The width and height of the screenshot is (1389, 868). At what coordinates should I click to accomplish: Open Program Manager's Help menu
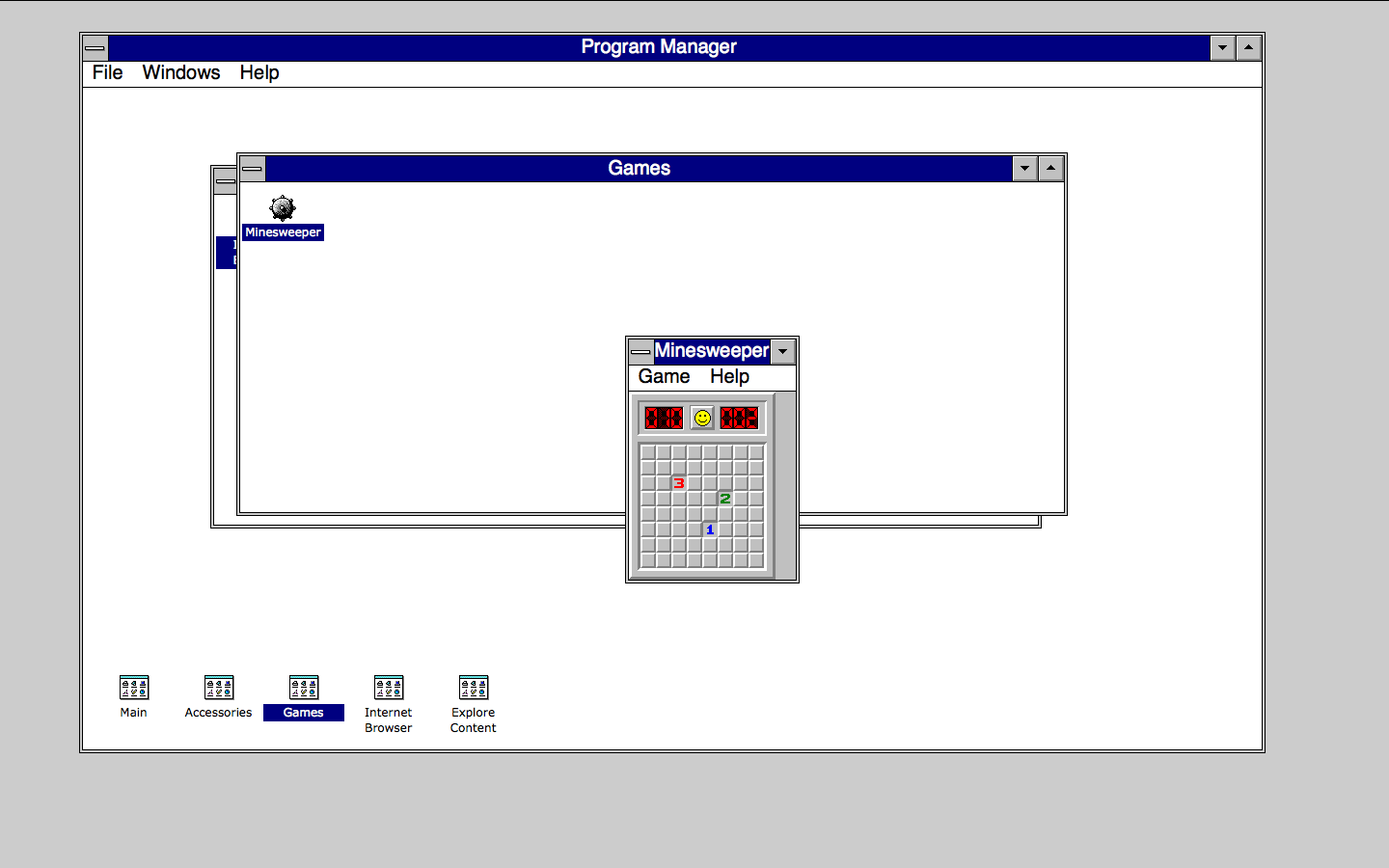coord(259,72)
